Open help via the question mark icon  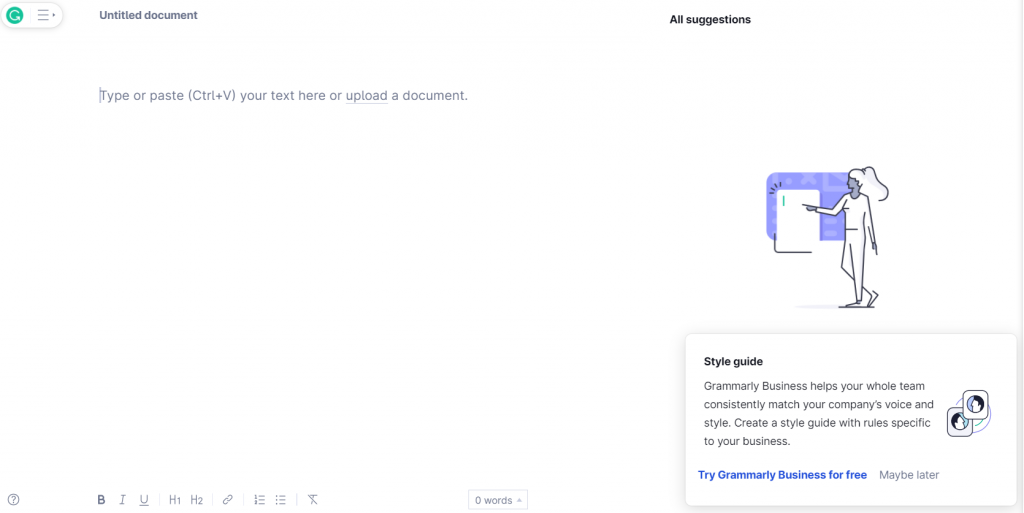(x=13, y=500)
